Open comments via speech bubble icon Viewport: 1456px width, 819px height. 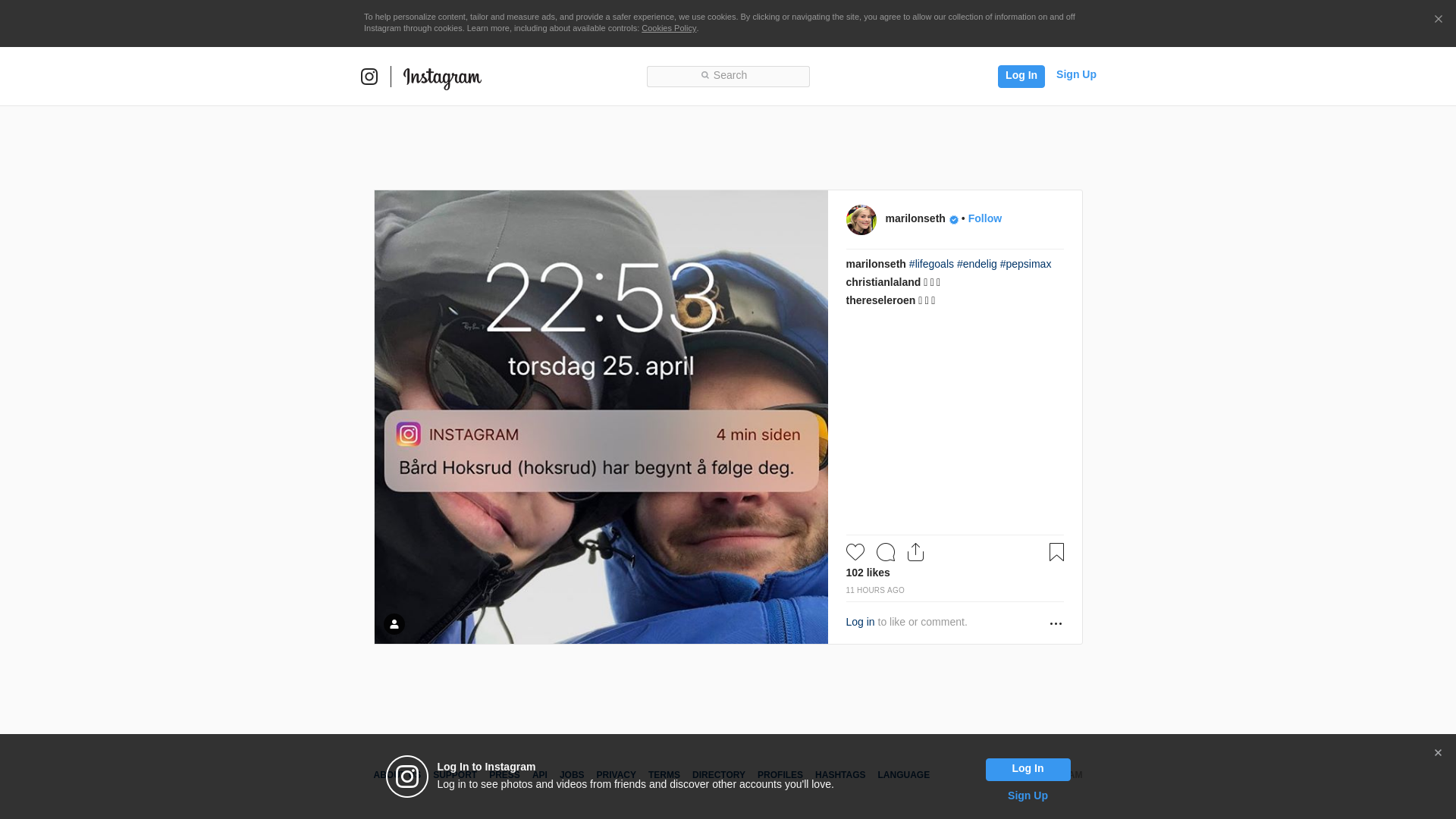click(x=885, y=552)
